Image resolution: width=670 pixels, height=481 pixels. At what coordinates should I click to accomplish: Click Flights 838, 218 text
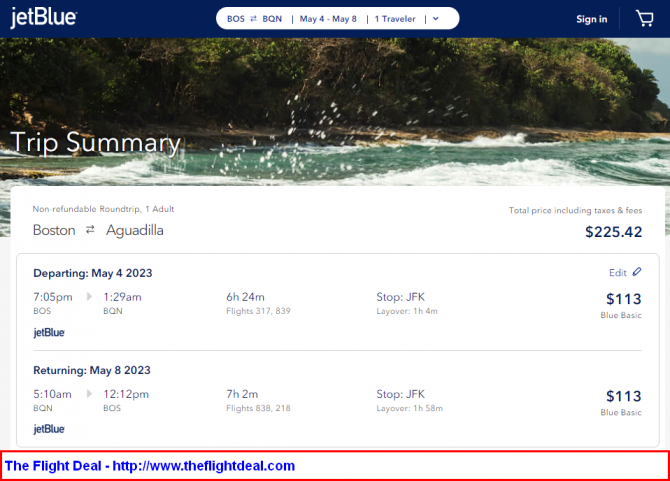click(x=258, y=408)
